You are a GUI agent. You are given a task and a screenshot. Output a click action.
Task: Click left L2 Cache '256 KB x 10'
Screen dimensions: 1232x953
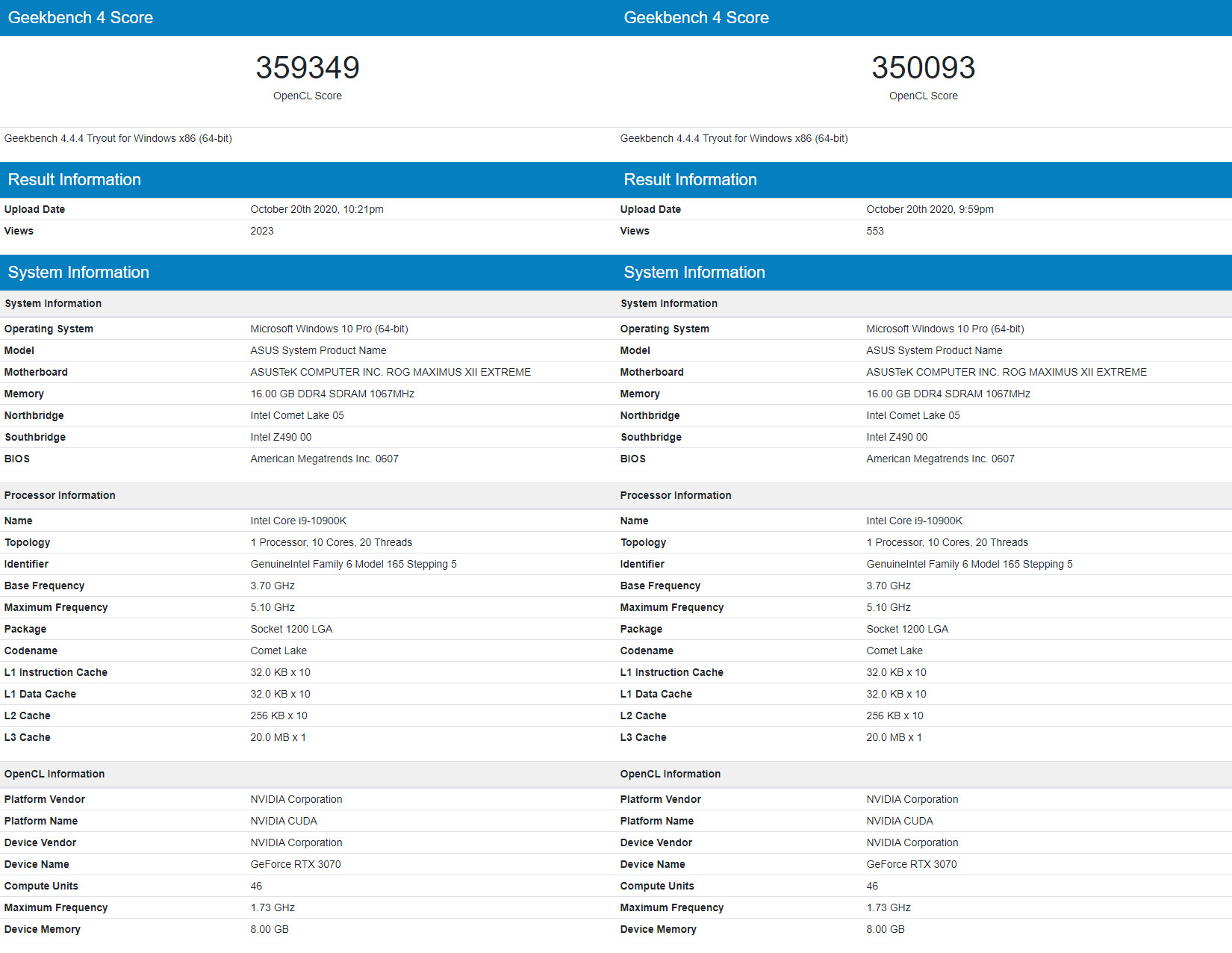point(279,715)
